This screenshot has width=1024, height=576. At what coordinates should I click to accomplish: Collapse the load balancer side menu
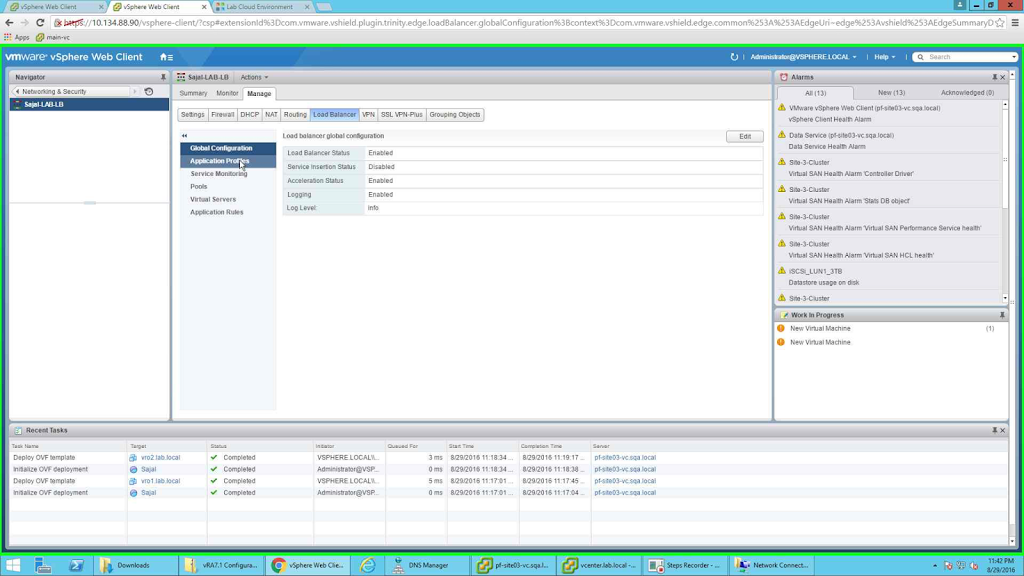[185, 136]
